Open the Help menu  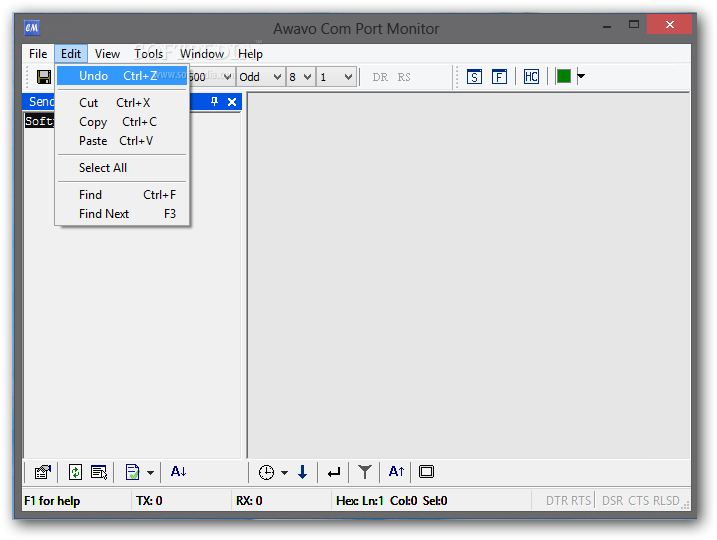point(250,54)
